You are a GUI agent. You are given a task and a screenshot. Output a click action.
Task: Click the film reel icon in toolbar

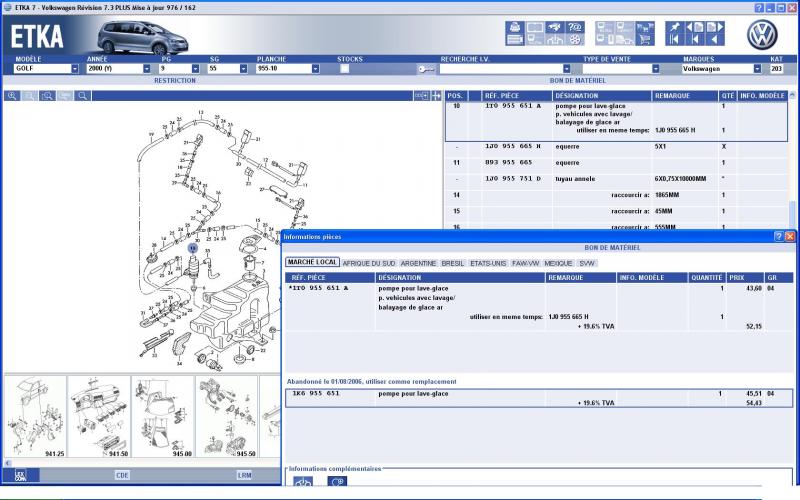coord(575,40)
